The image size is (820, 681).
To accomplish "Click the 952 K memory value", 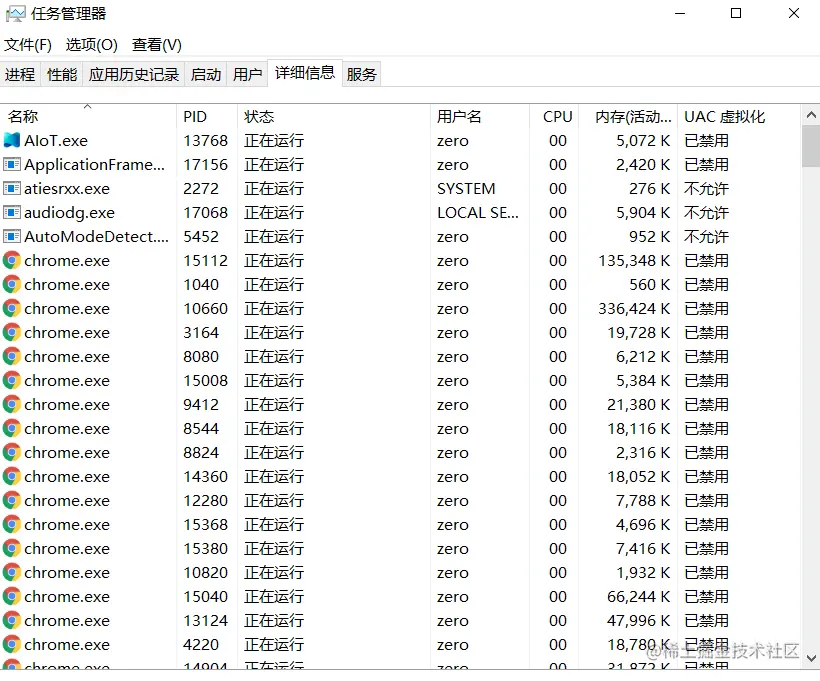I will (650, 237).
